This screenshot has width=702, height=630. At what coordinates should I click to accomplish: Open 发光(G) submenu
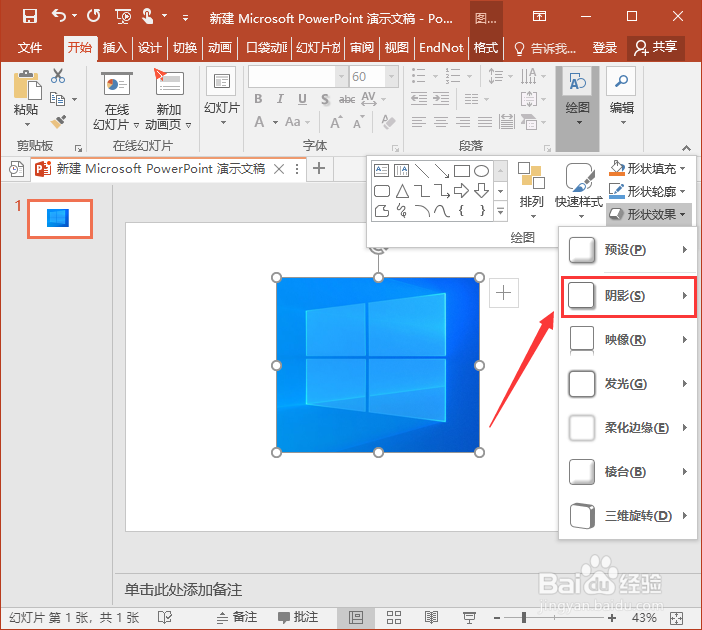pos(629,384)
